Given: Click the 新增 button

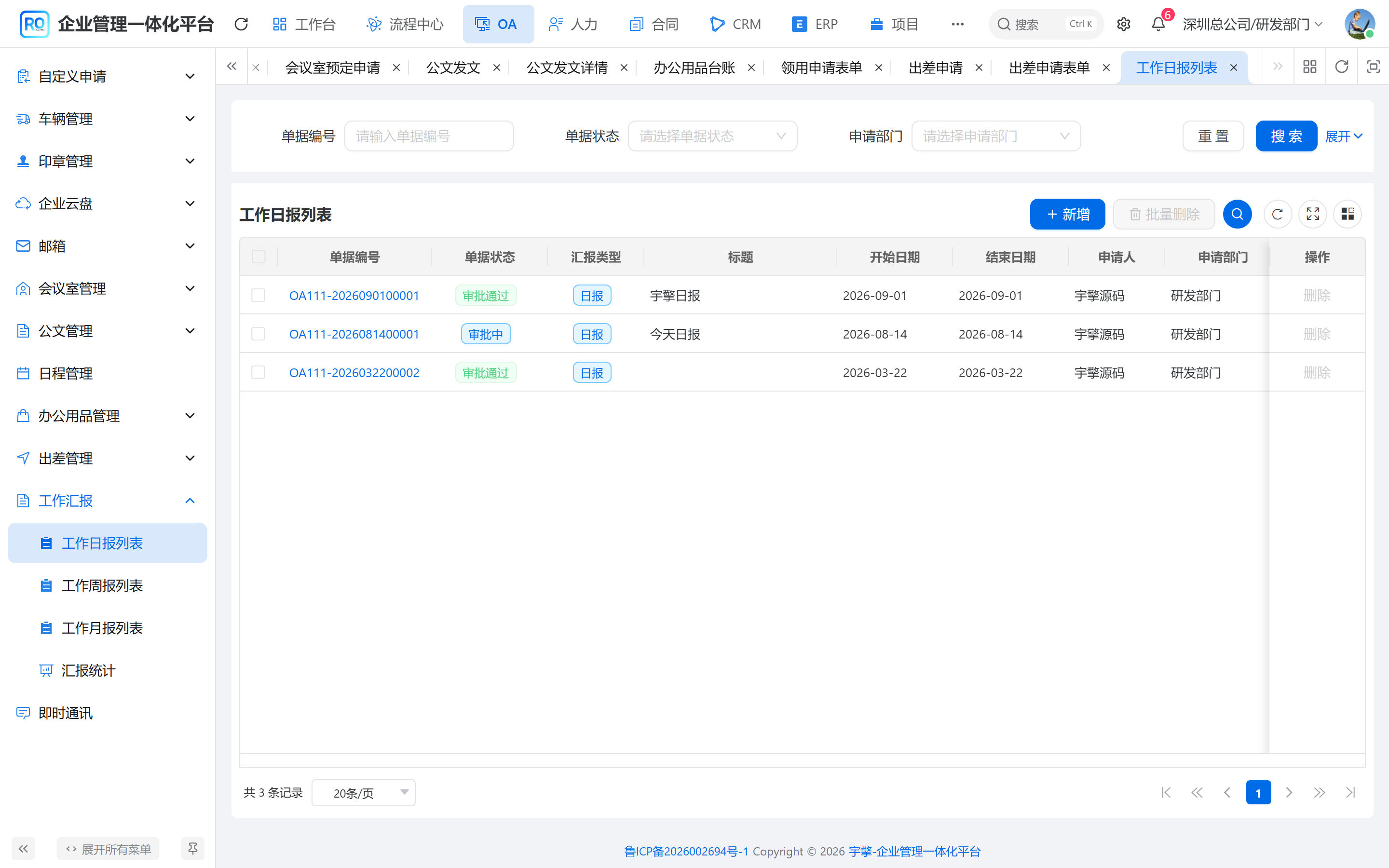Looking at the screenshot, I should [1068, 214].
